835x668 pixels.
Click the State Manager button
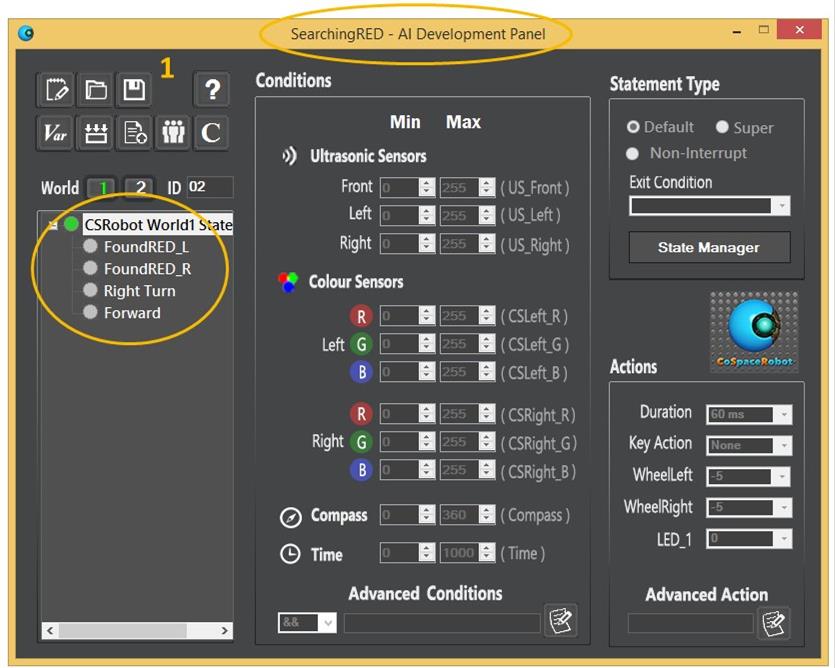708,247
